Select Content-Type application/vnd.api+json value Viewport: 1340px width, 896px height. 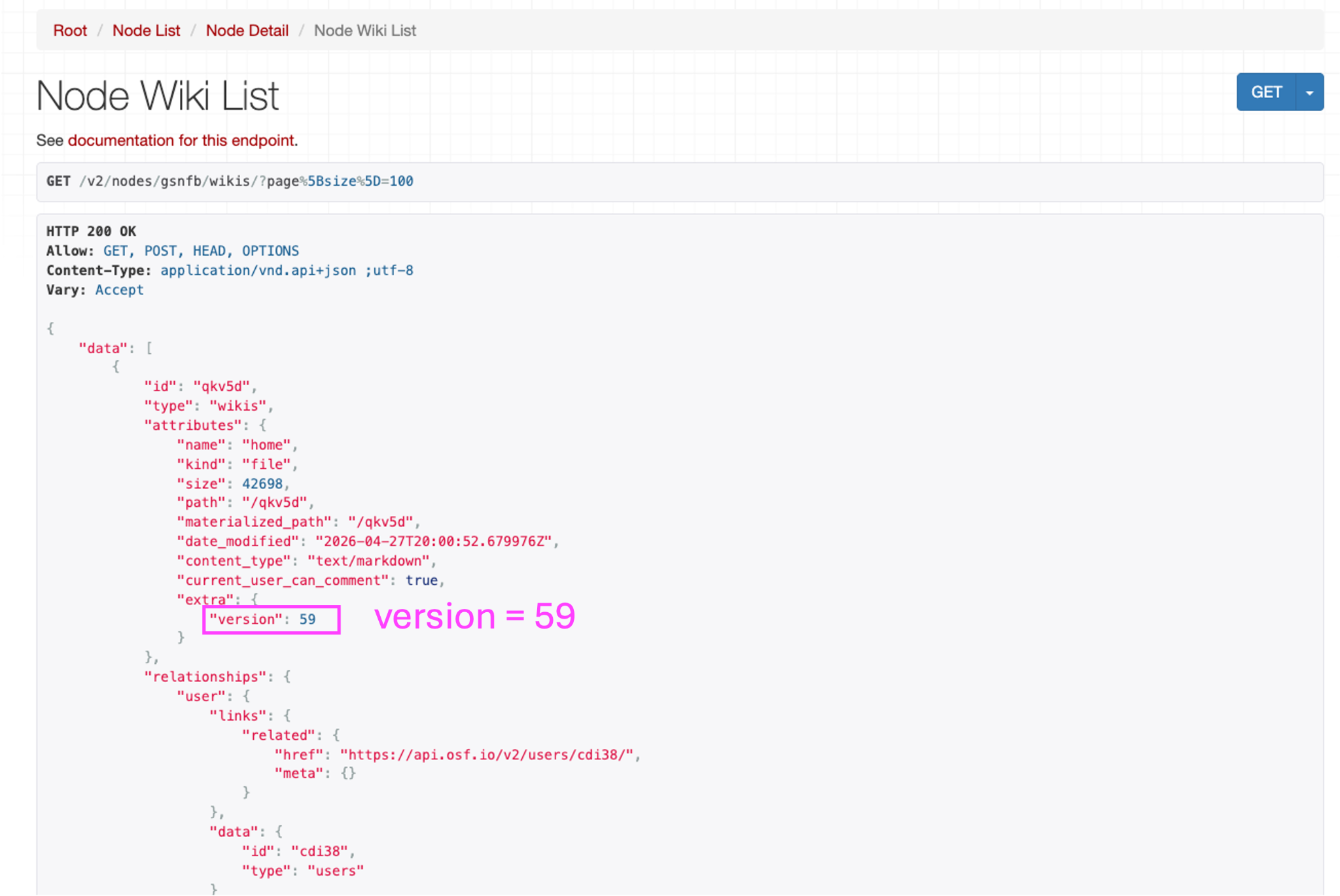[287, 271]
